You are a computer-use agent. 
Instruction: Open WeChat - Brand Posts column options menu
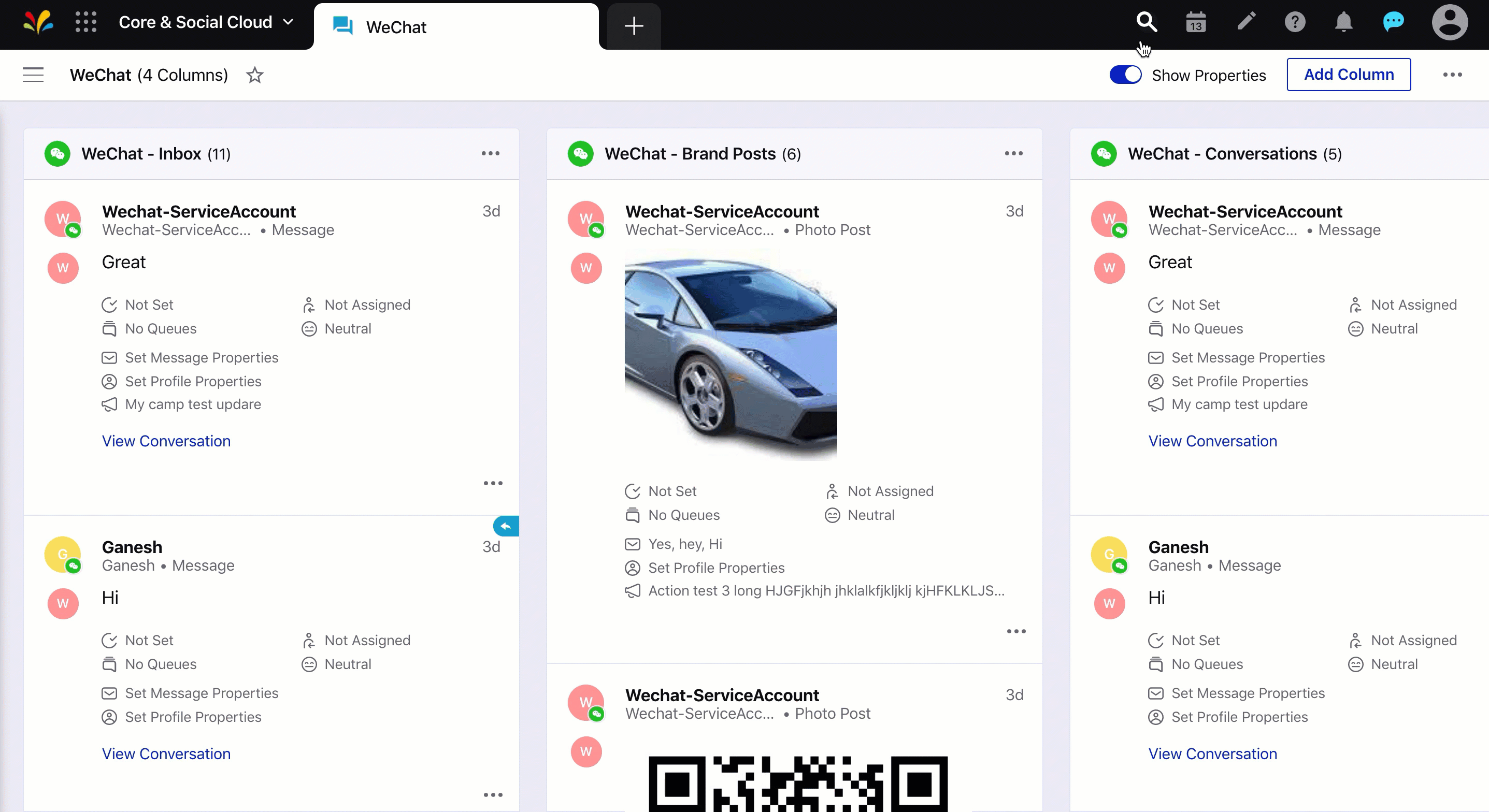click(x=1013, y=153)
